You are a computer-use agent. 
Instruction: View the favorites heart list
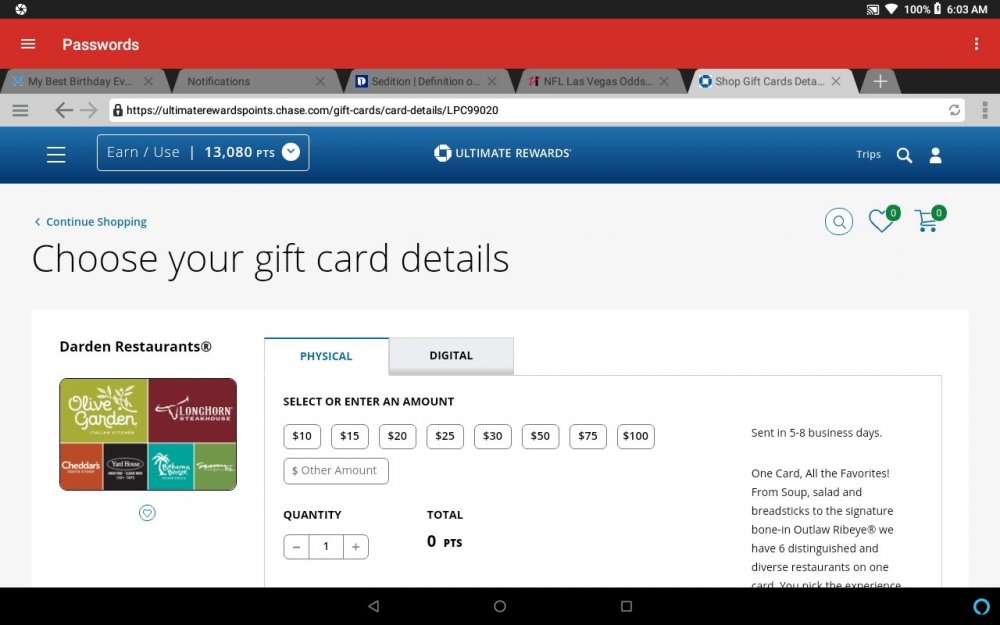[x=883, y=220]
